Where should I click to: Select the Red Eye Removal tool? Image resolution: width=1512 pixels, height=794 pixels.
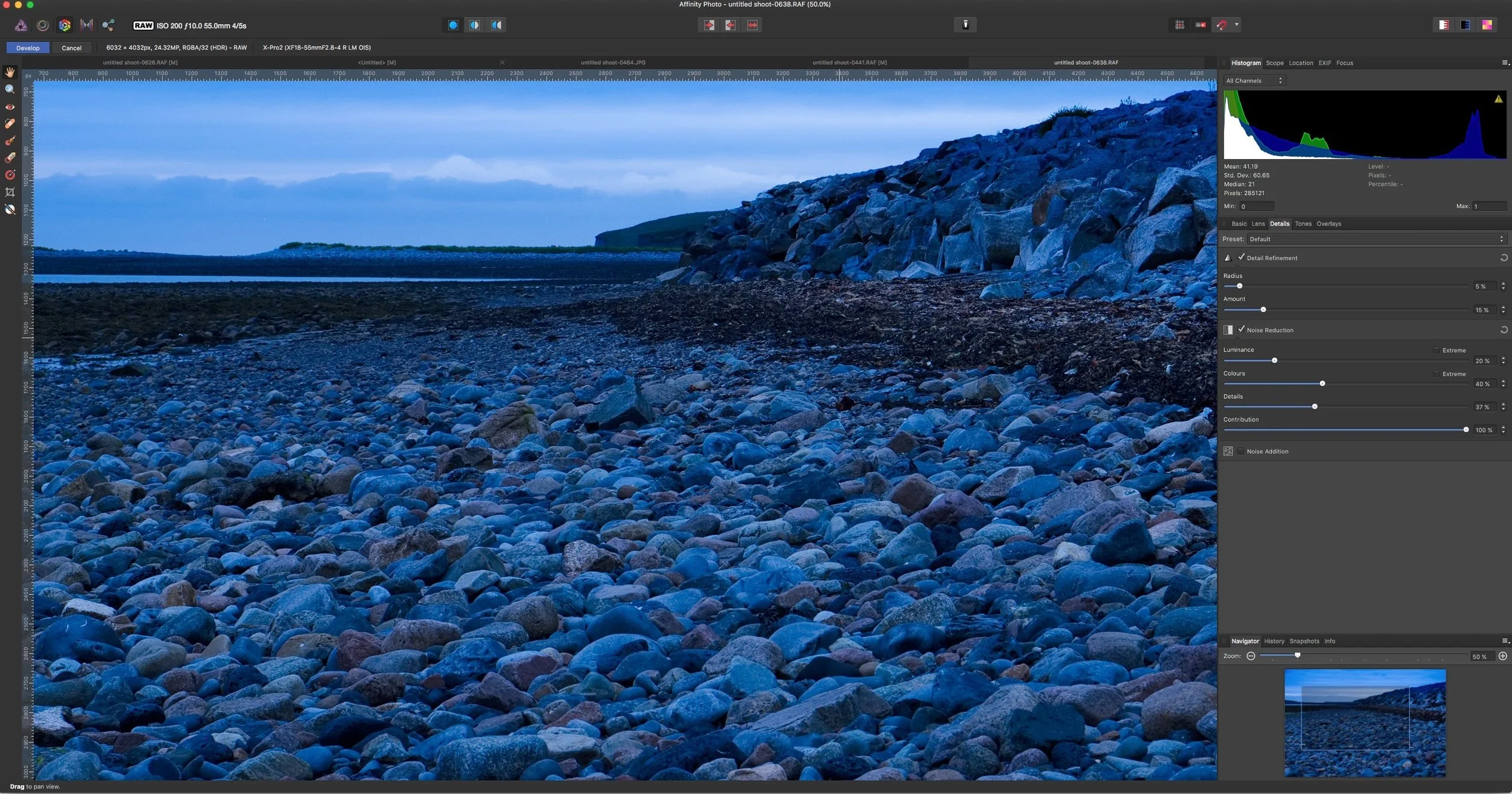pyautogui.click(x=10, y=106)
